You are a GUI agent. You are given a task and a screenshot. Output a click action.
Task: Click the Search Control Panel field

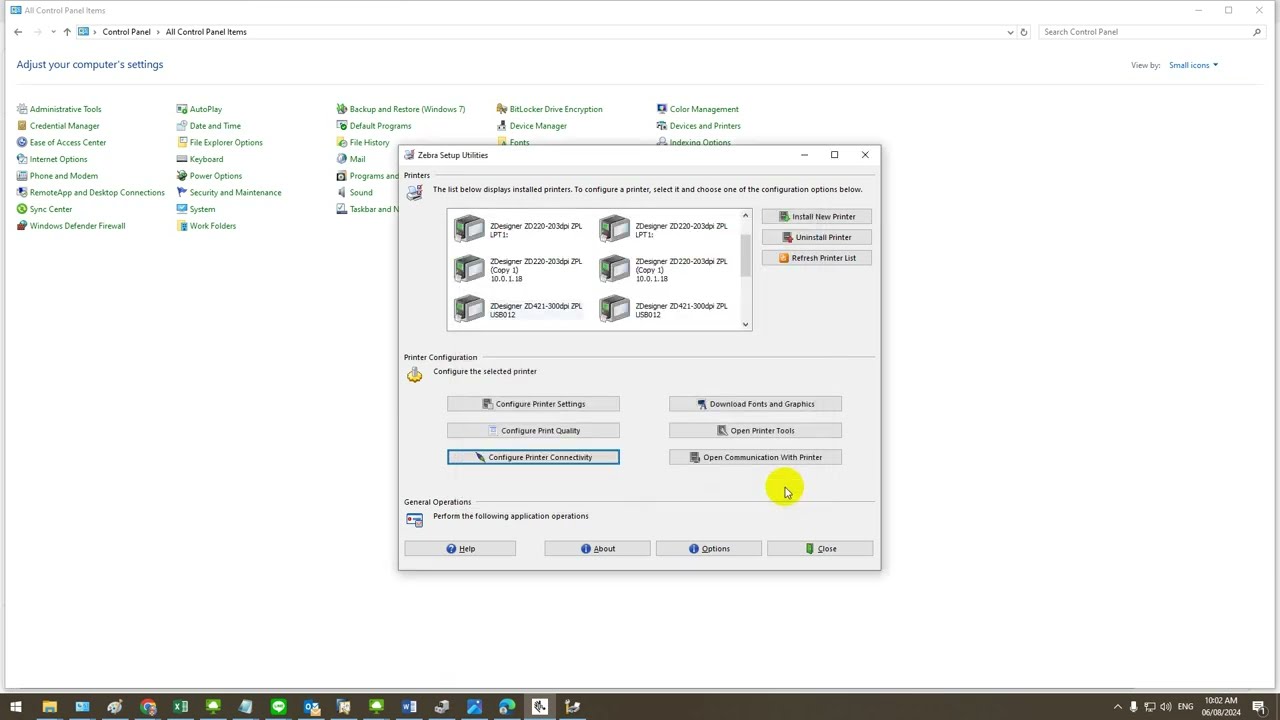1151,32
